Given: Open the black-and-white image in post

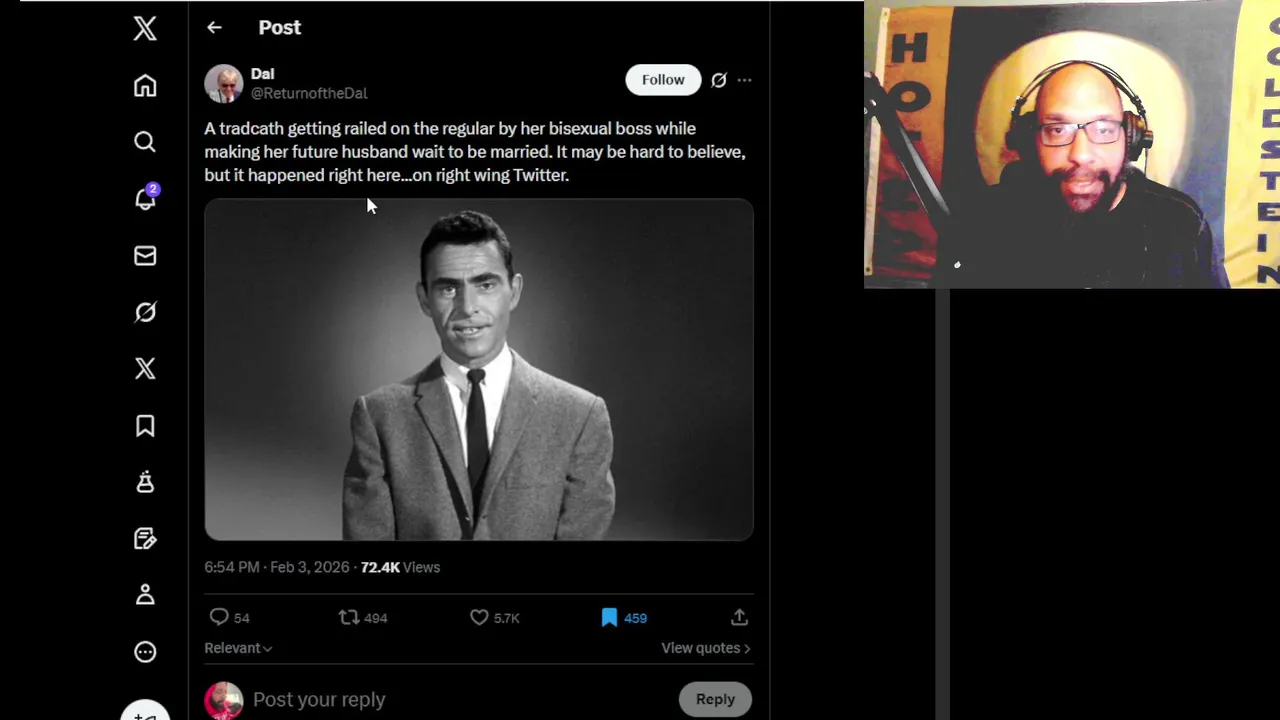Looking at the screenshot, I should point(479,370).
